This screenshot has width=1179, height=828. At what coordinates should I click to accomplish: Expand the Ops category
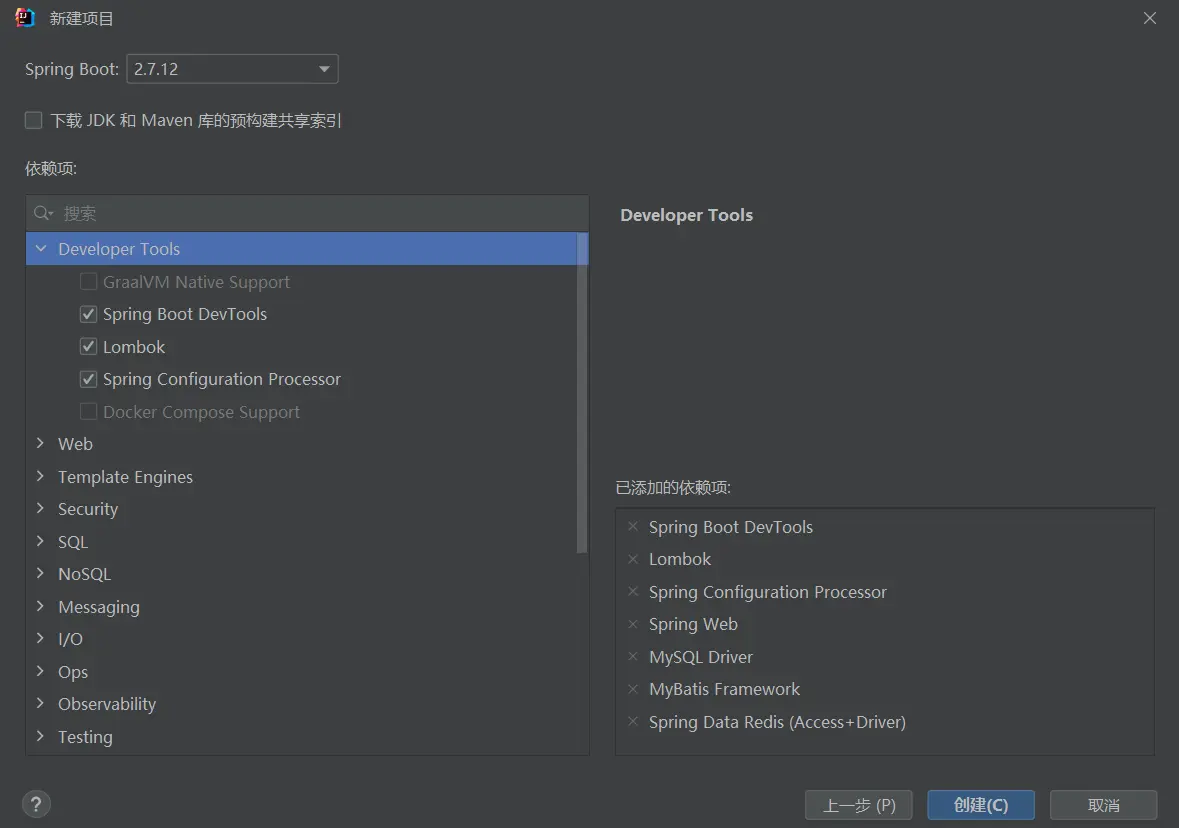[41, 671]
